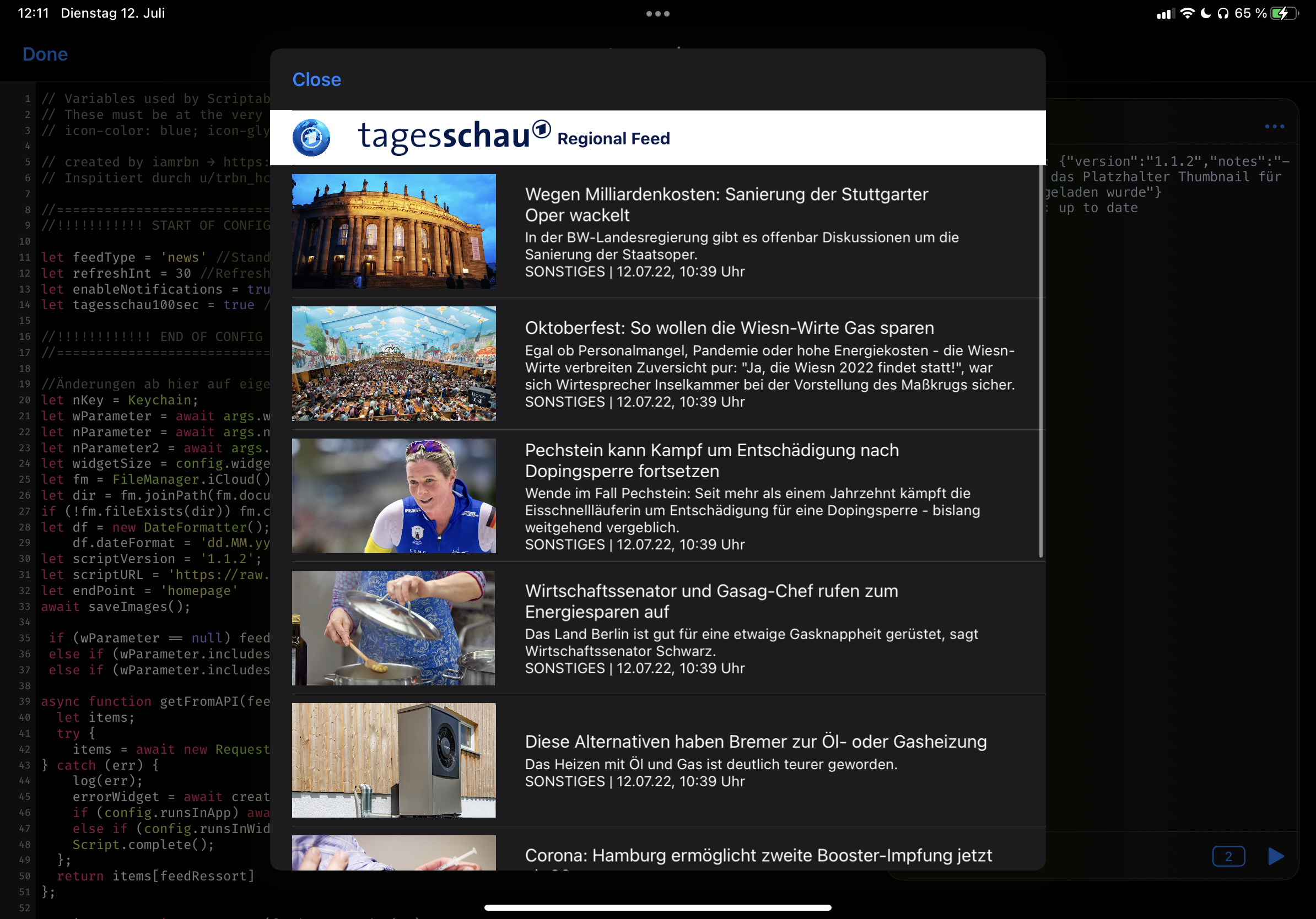The image size is (1316, 919).
Task: Open the Bremer Öl- oder Gasheizung article
Action: pyautogui.click(x=756, y=742)
